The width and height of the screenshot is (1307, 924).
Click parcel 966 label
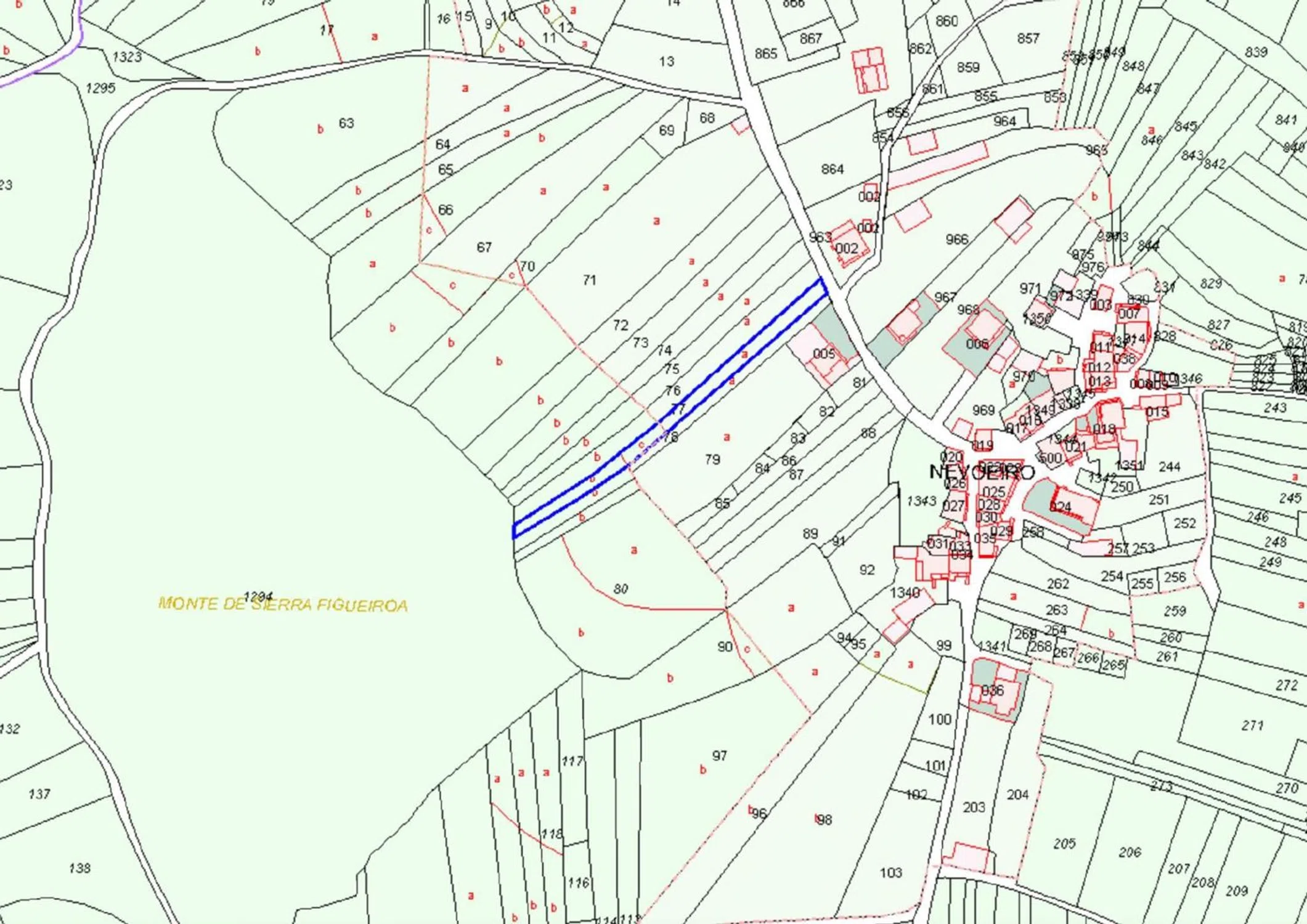tap(956, 239)
